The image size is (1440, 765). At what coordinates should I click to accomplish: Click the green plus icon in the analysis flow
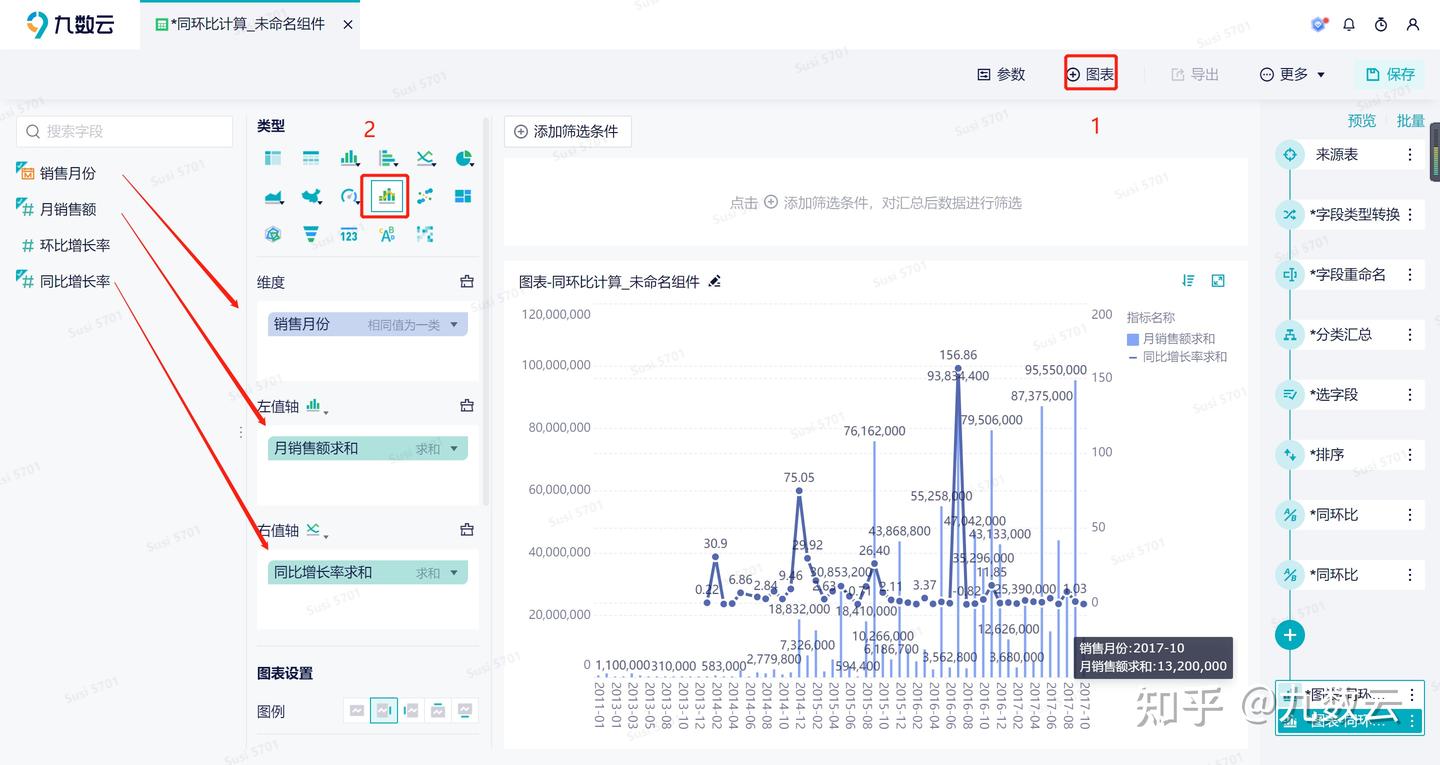click(x=1290, y=634)
